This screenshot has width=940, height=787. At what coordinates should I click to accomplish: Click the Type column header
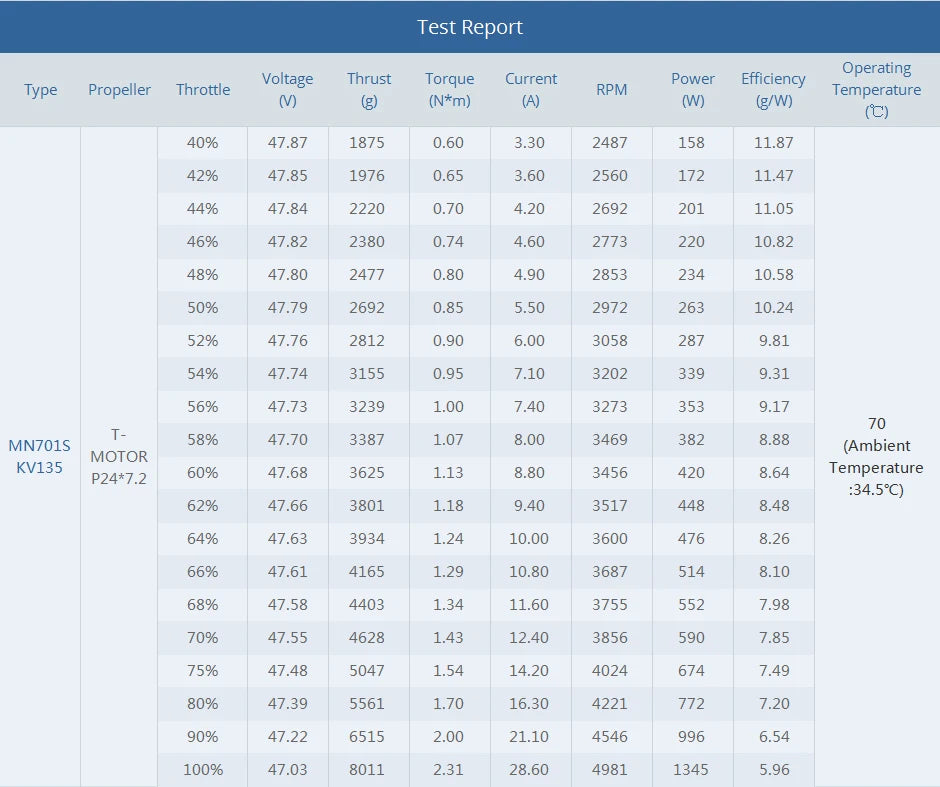[40, 90]
